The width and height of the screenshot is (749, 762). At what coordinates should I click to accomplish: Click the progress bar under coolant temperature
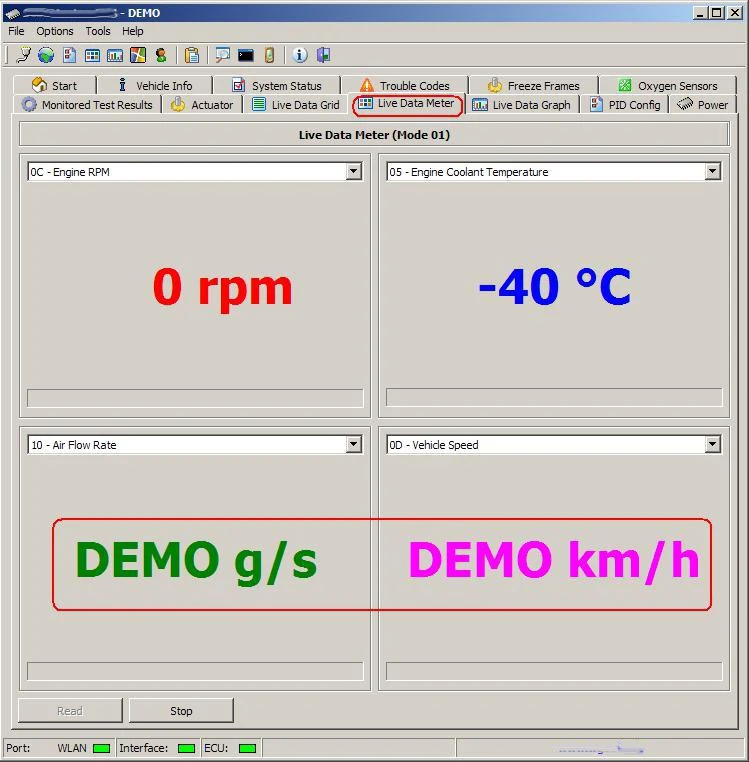[x=554, y=398]
